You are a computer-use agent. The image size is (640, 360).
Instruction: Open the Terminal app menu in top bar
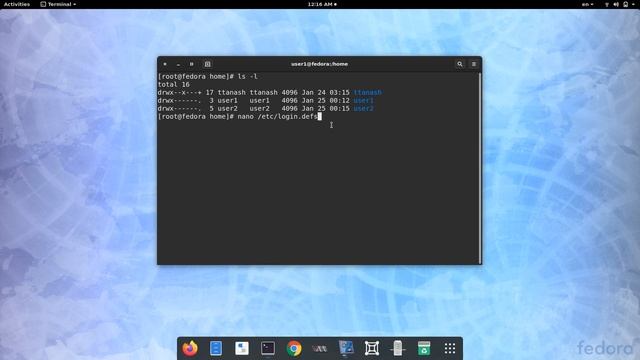click(x=58, y=4)
